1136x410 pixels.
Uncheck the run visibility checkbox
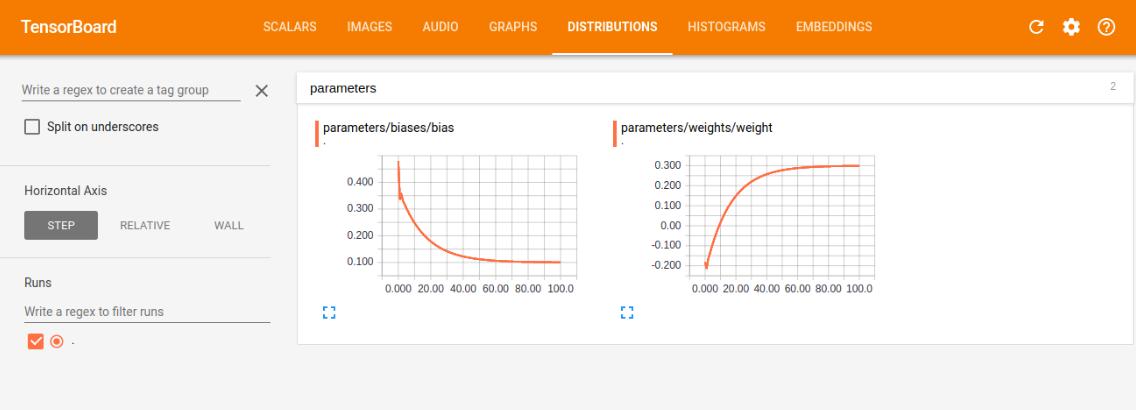click(x=36, y=341)
